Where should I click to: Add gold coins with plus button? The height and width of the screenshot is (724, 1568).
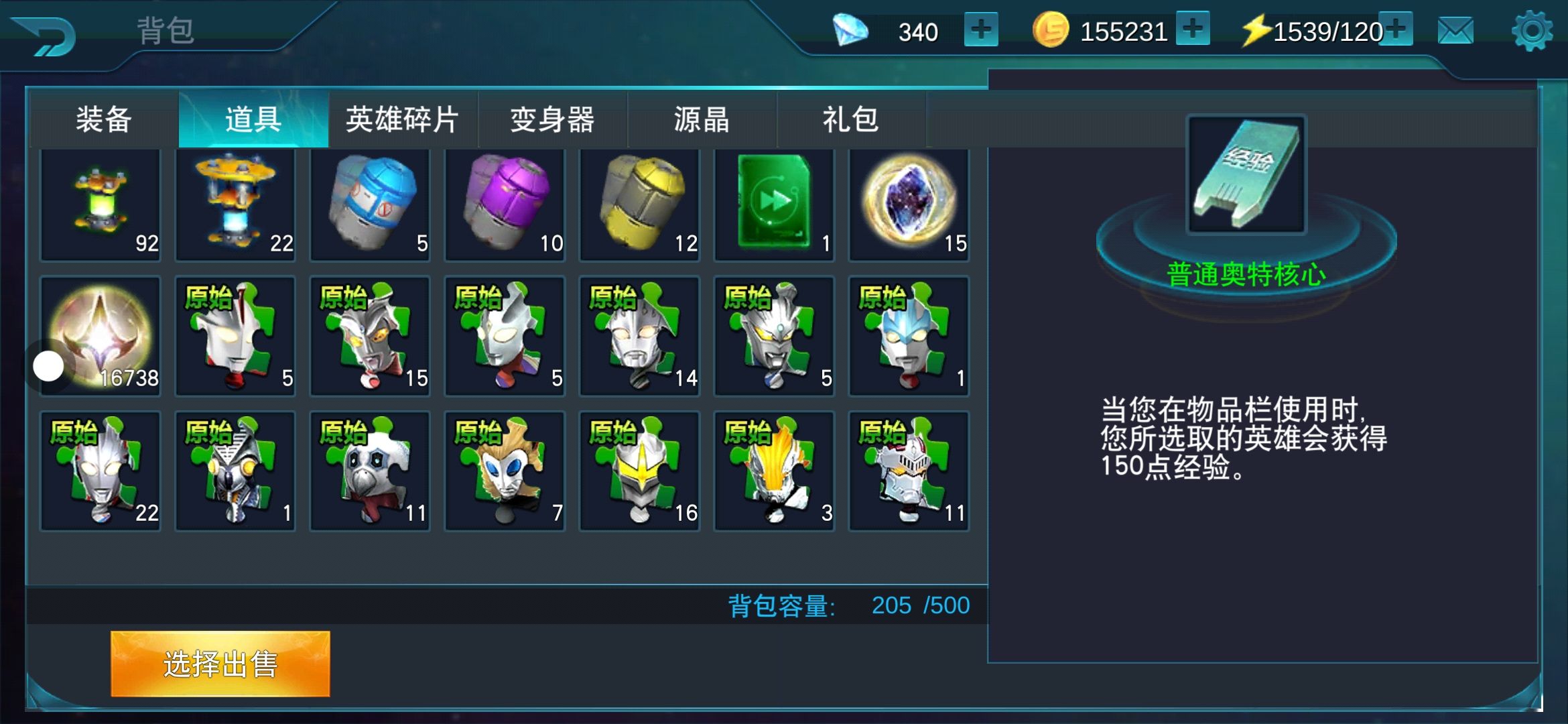point(1193,29)
